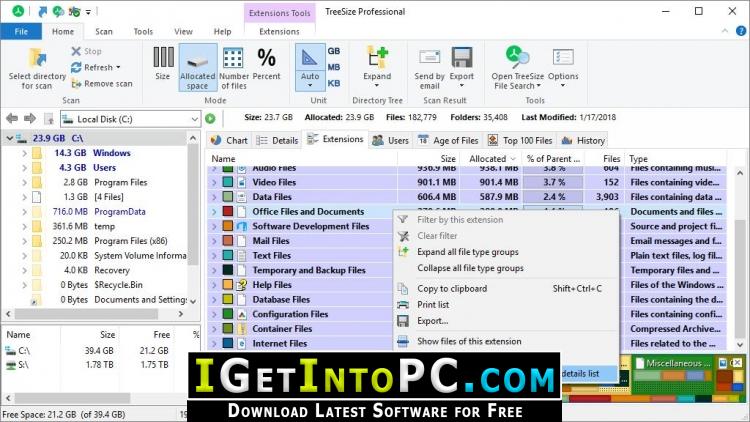The width and height of the screenshot is (750, 422).
Task: Choose Collapse all file type groups
Action: 506,268
